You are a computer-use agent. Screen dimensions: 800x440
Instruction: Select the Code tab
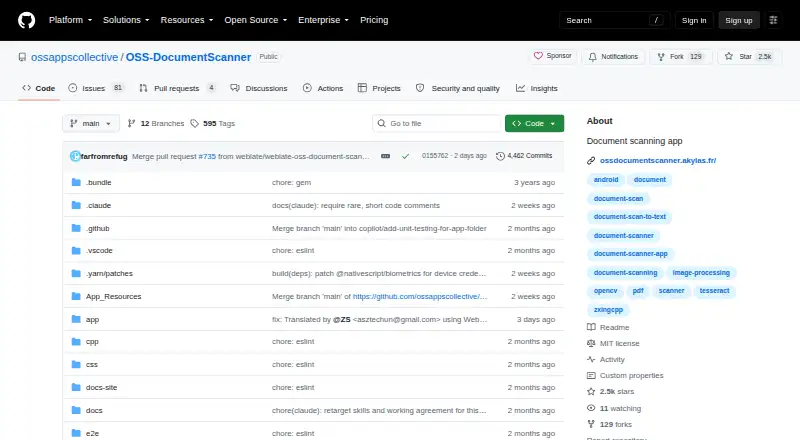click(x=38, y=88)
